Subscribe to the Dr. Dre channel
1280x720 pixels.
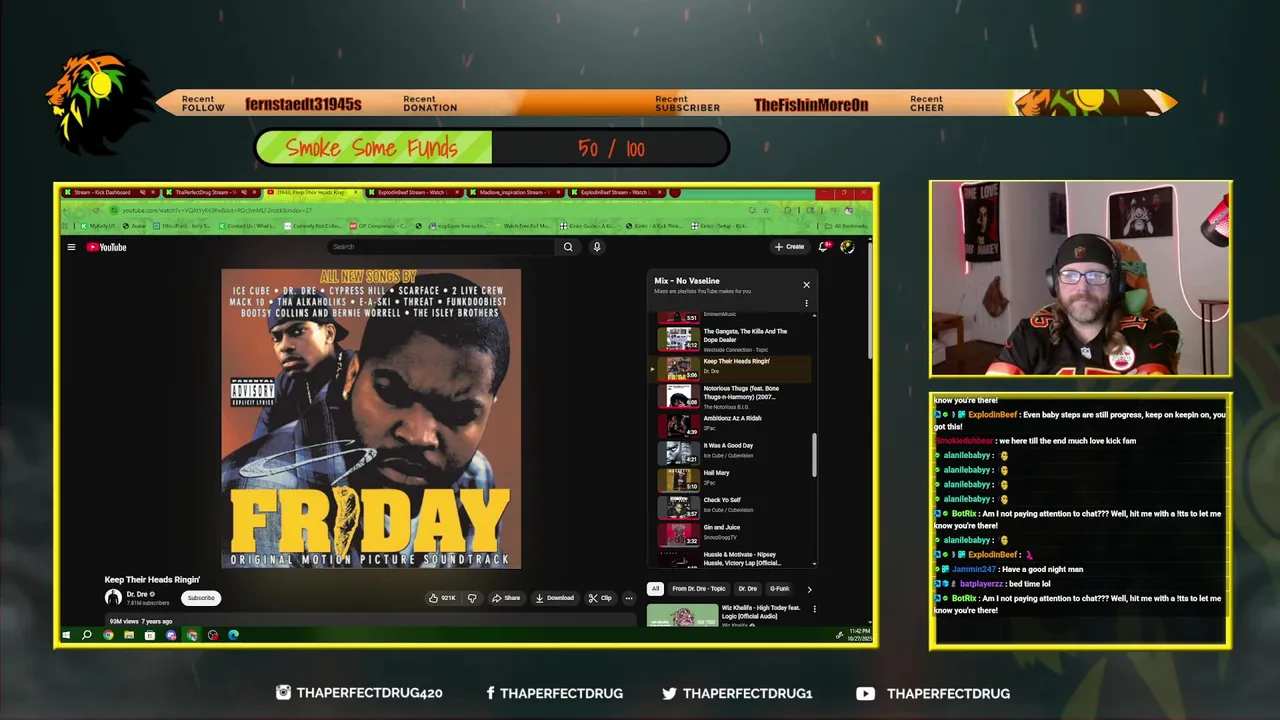201,598
